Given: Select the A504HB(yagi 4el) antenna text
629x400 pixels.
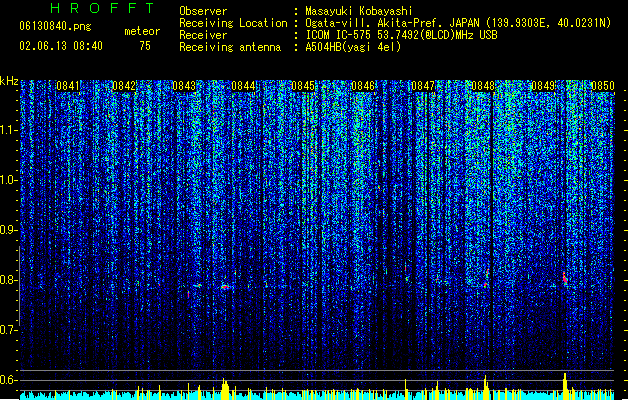Looking at the screenshot, I should point(353,47).
